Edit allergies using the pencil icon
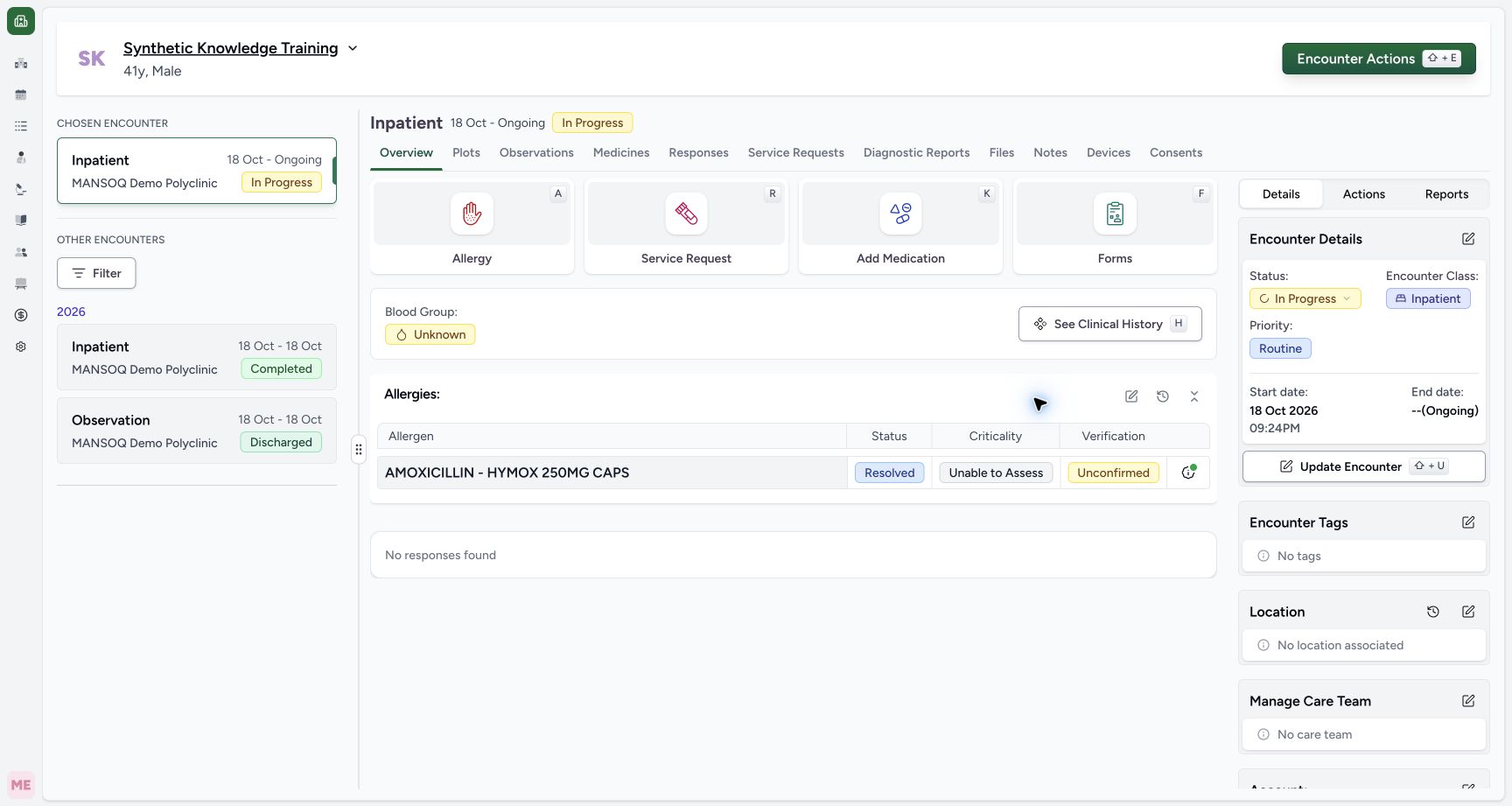 pyautogui.click(x=1131, y=396)
